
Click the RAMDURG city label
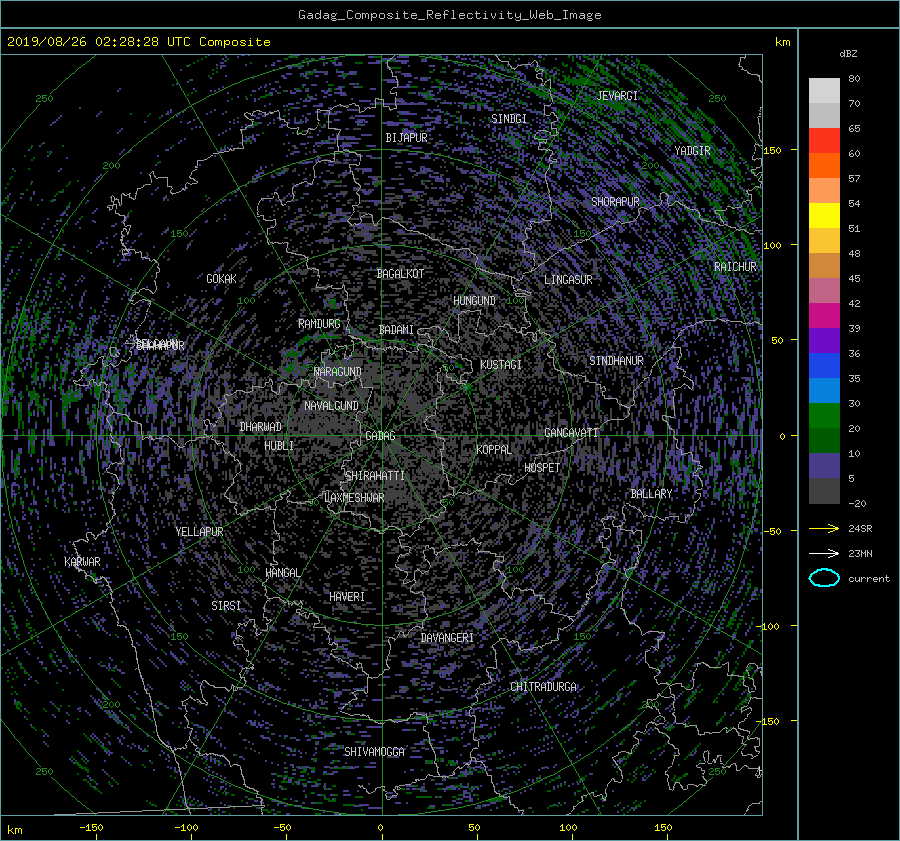(x=319, y=324)
